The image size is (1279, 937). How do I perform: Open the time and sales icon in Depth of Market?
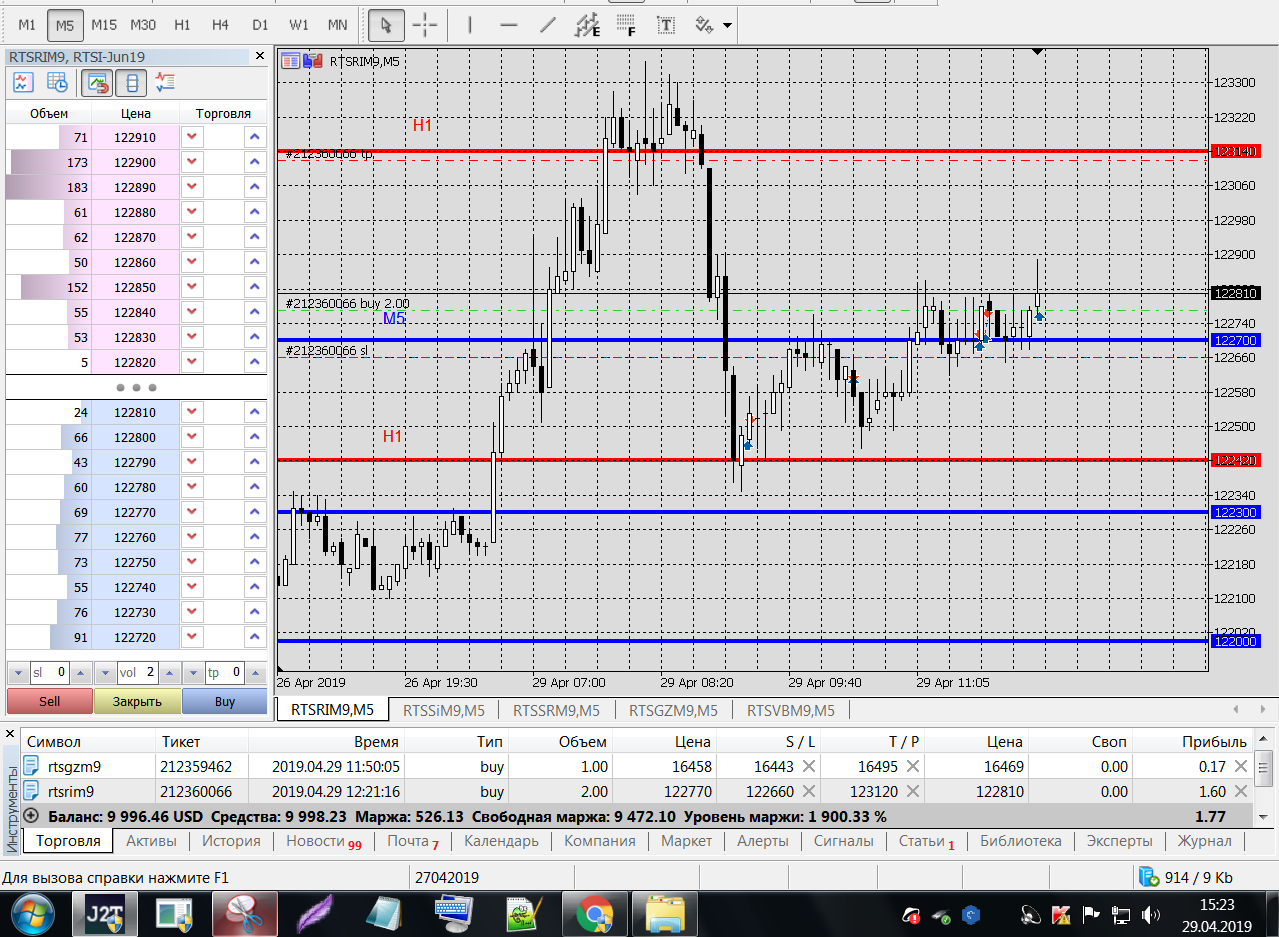pyautogui.click(x=57, y=83)
